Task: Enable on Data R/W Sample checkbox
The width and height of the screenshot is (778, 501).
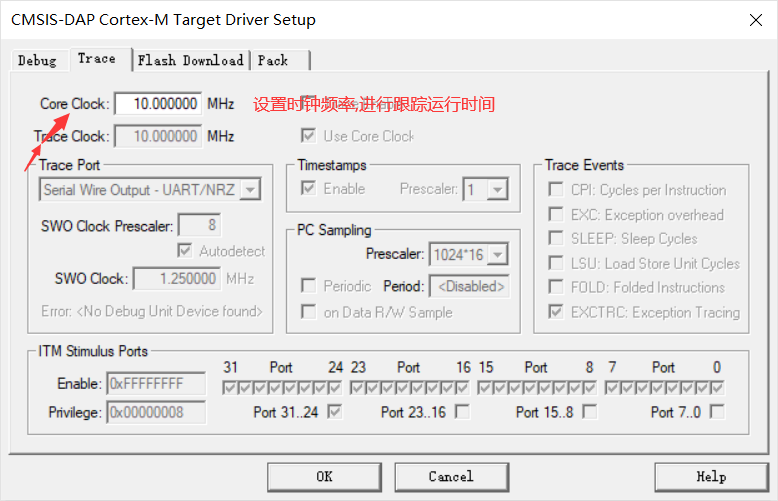Action: pyautogui.click(x=309, y=312)
